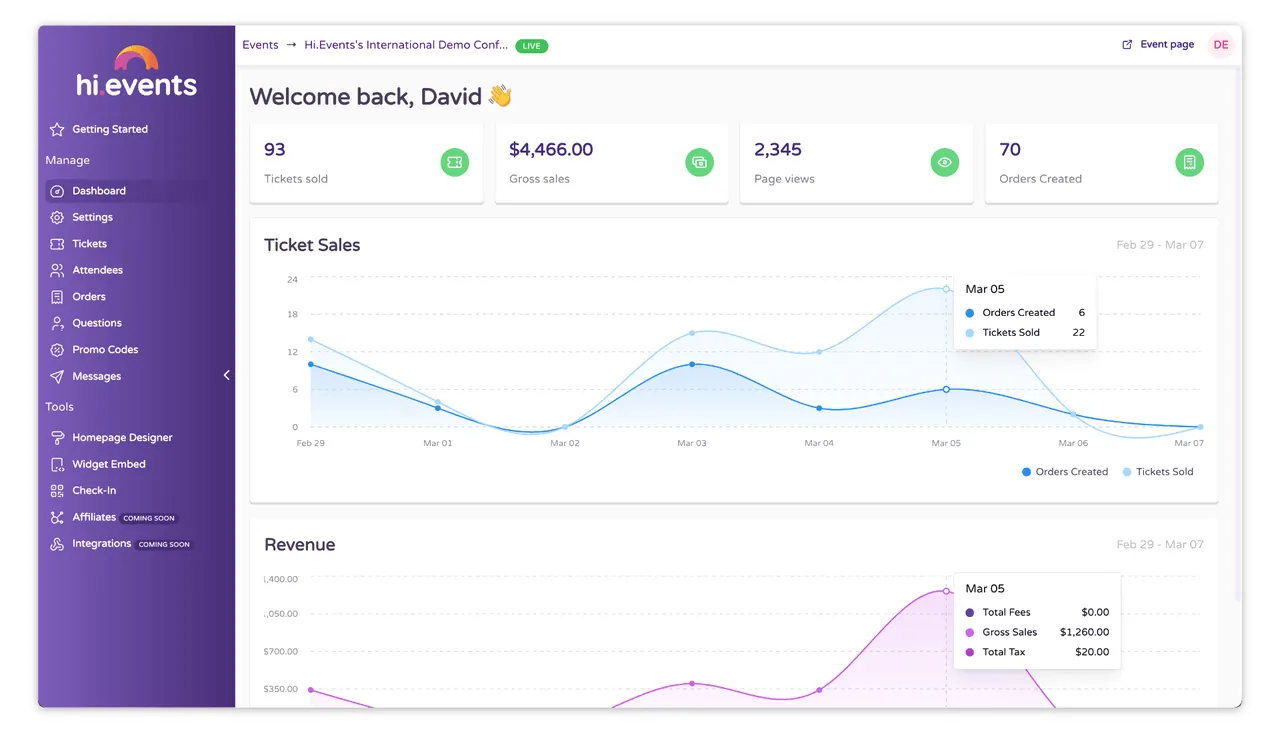This screenshot has height=733, width=1280.
Task: Click the green ticket icon on Tickets sold card
Action: (x=455, y=162)
